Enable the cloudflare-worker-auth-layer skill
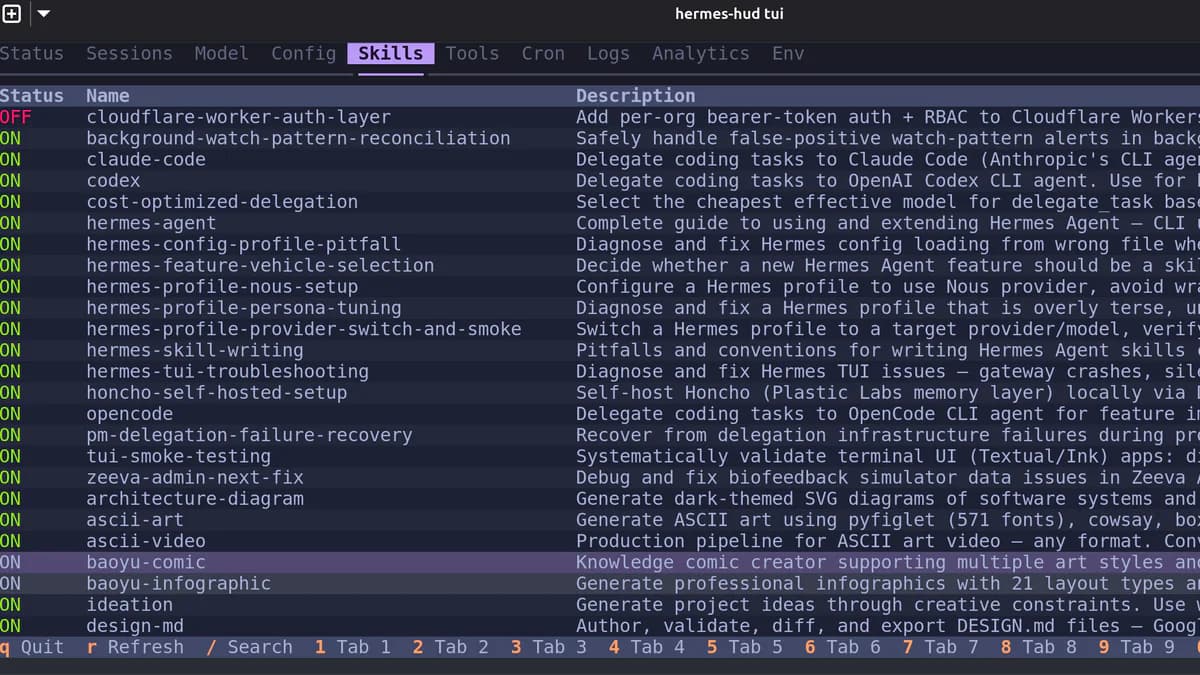 17,117
